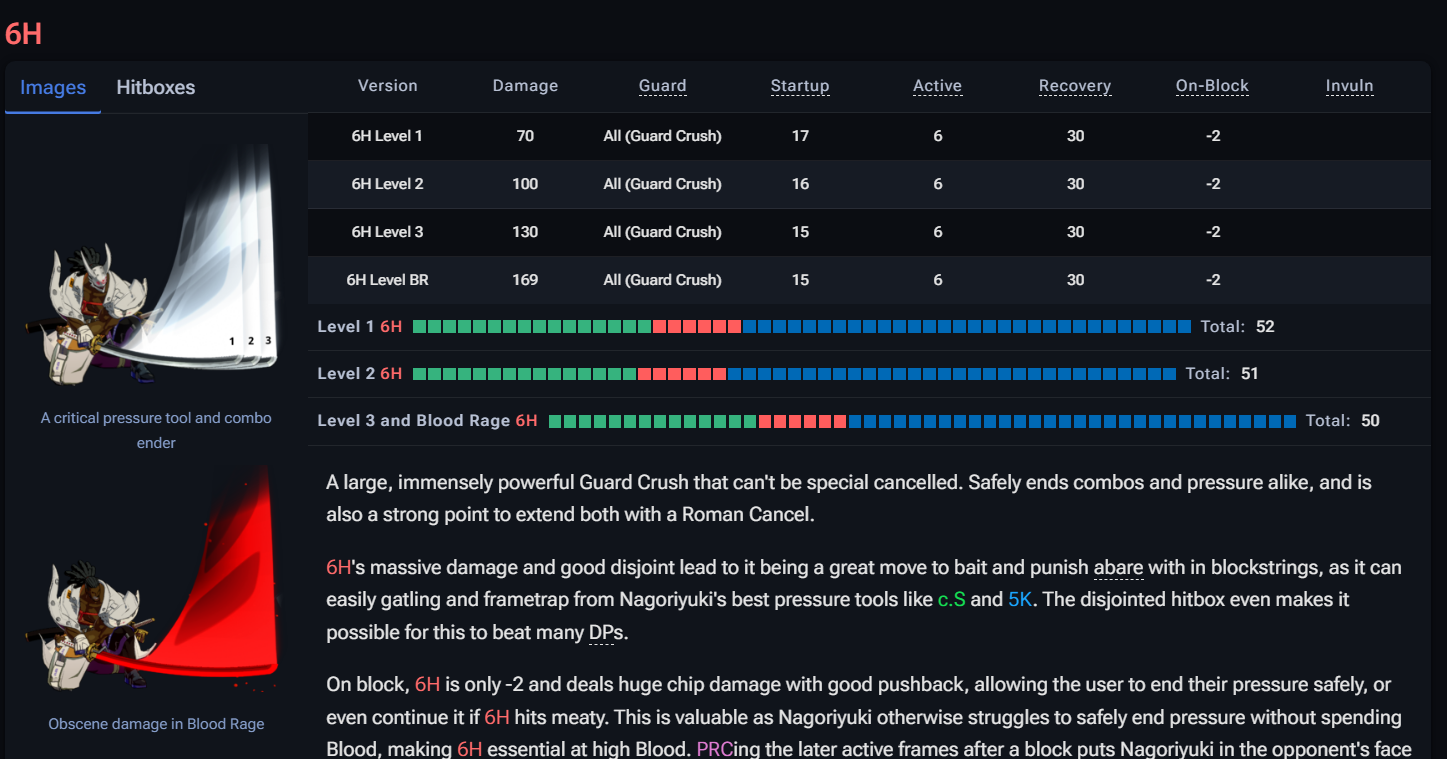Click the red 6H link starting second paragraph
This screenshot has height=759, width=1447.
click(339, 568)
